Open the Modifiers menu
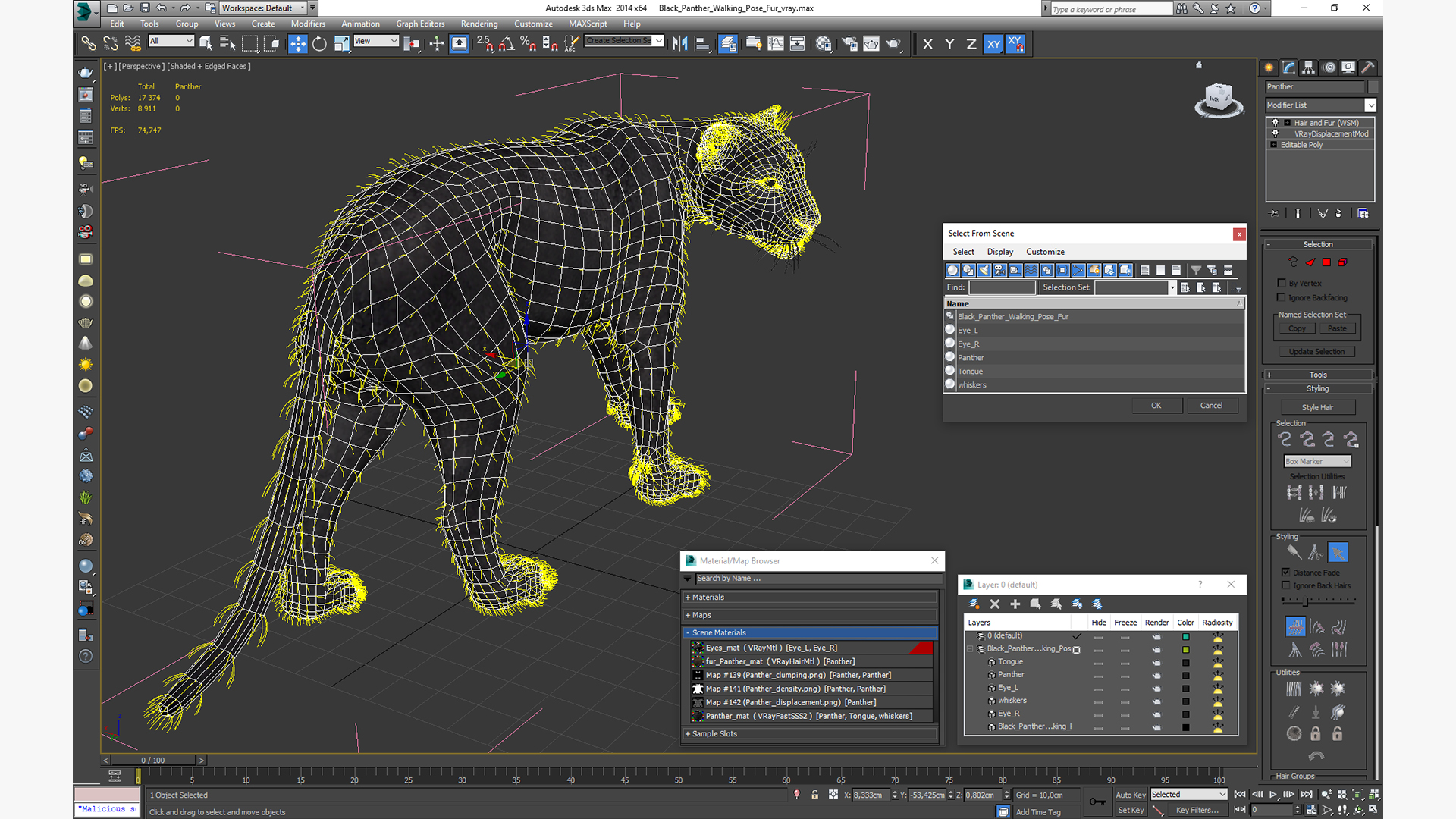1456x819 pixels. tap(308, 24)
